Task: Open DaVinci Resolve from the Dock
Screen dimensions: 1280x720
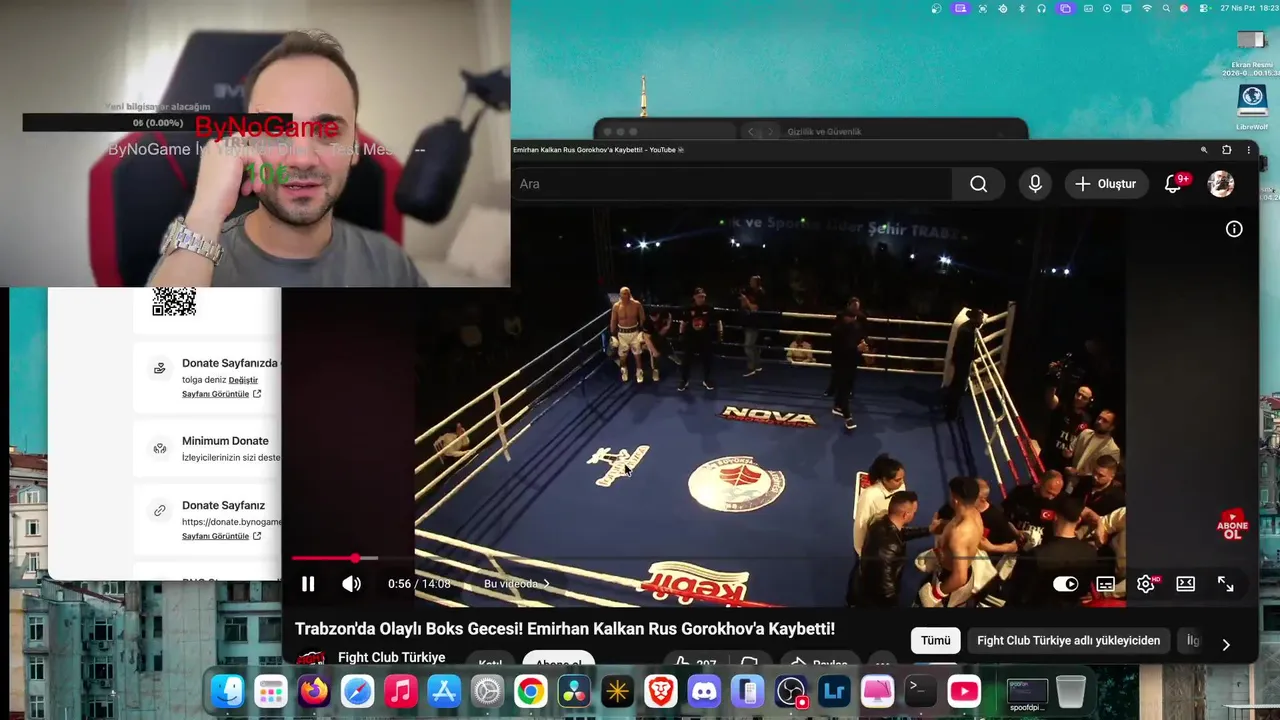Action: (x=574, y=691)
